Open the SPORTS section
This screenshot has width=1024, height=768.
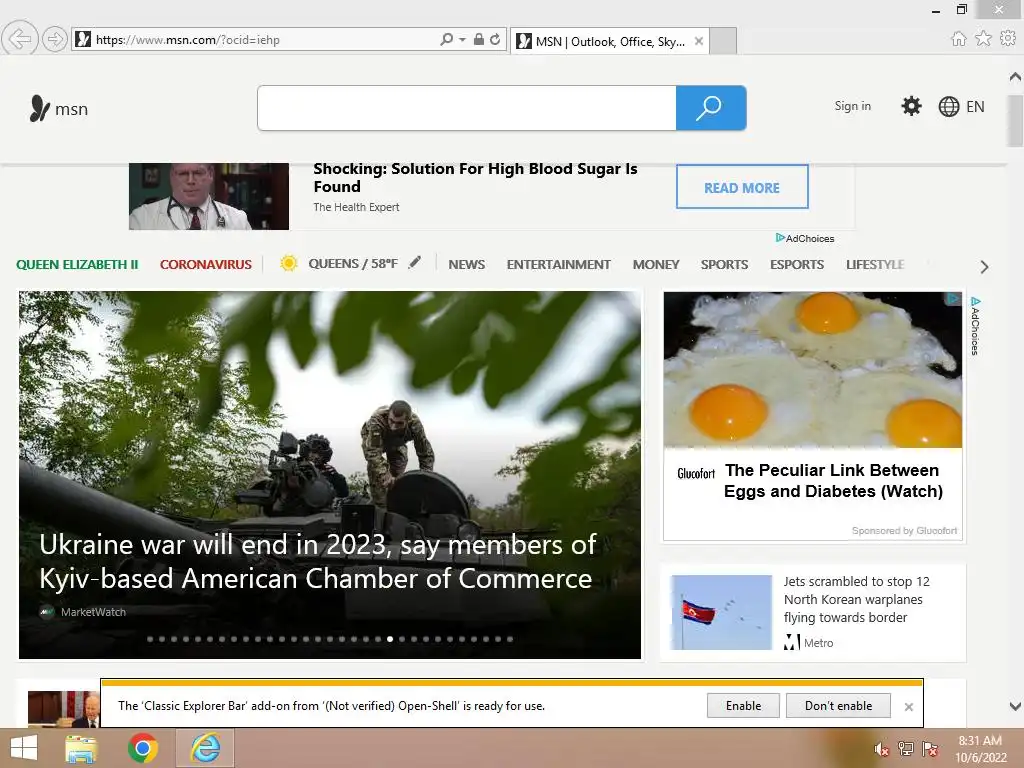point(724,264)
